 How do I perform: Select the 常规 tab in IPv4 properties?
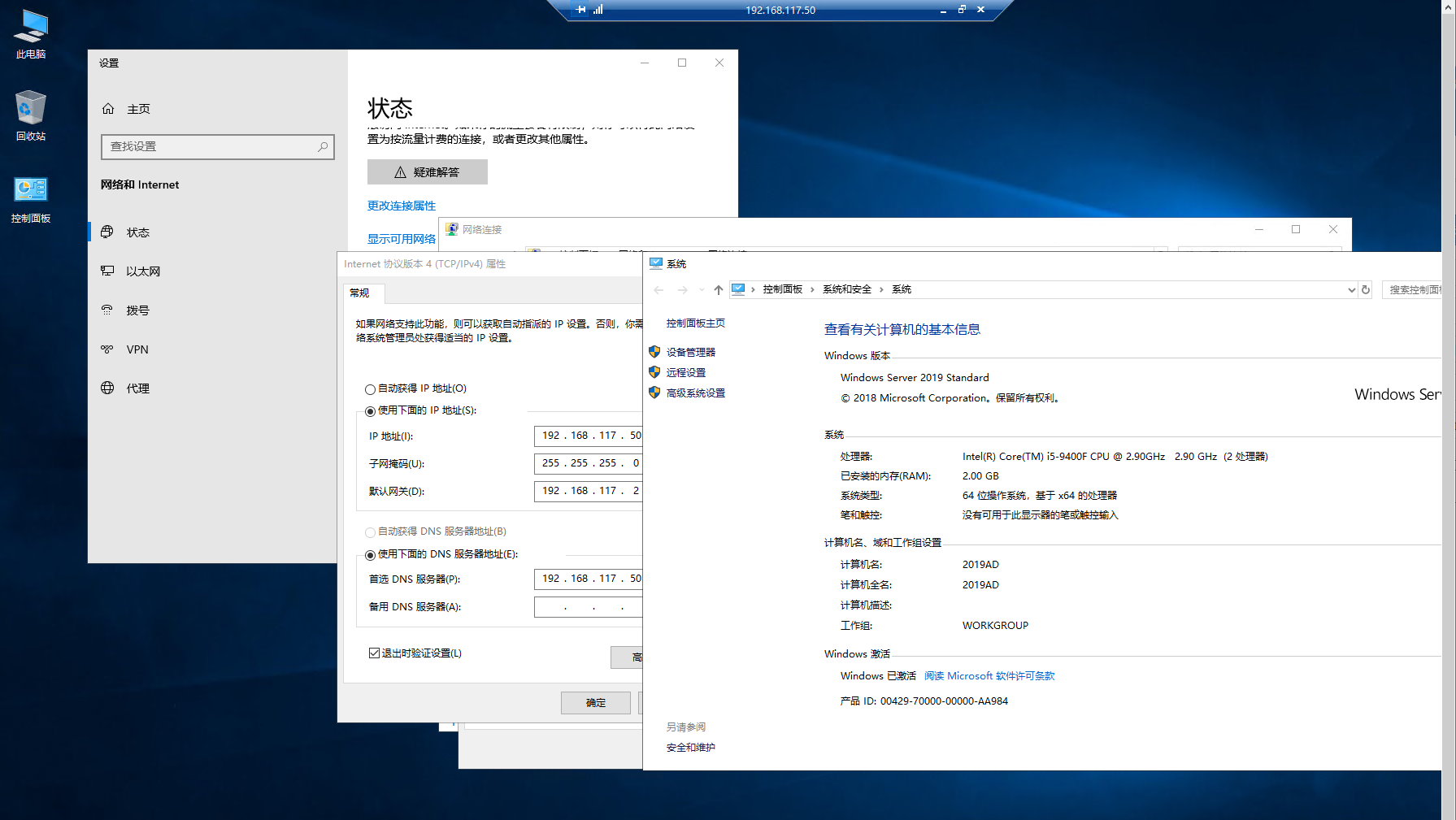click(359, 293)
